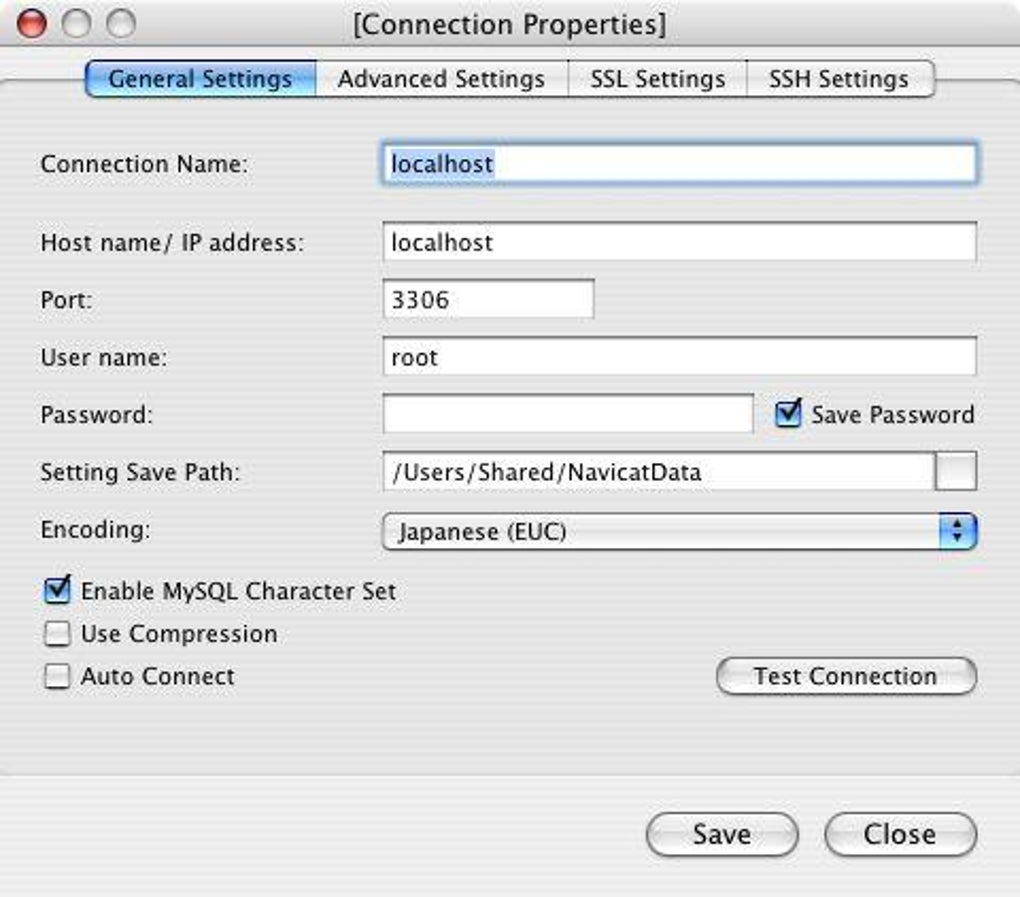Go to the SSH Settings tab
The height and width of the screenshot is (897, 1020).
click(x=839, y=79)
